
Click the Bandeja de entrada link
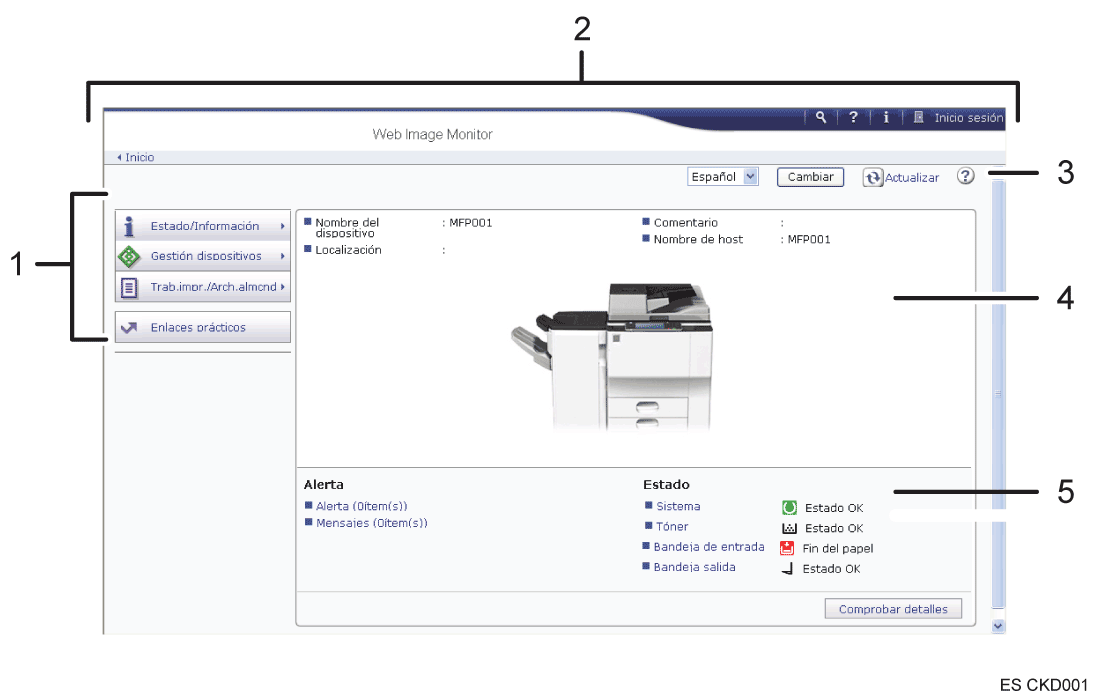point(708,547)
